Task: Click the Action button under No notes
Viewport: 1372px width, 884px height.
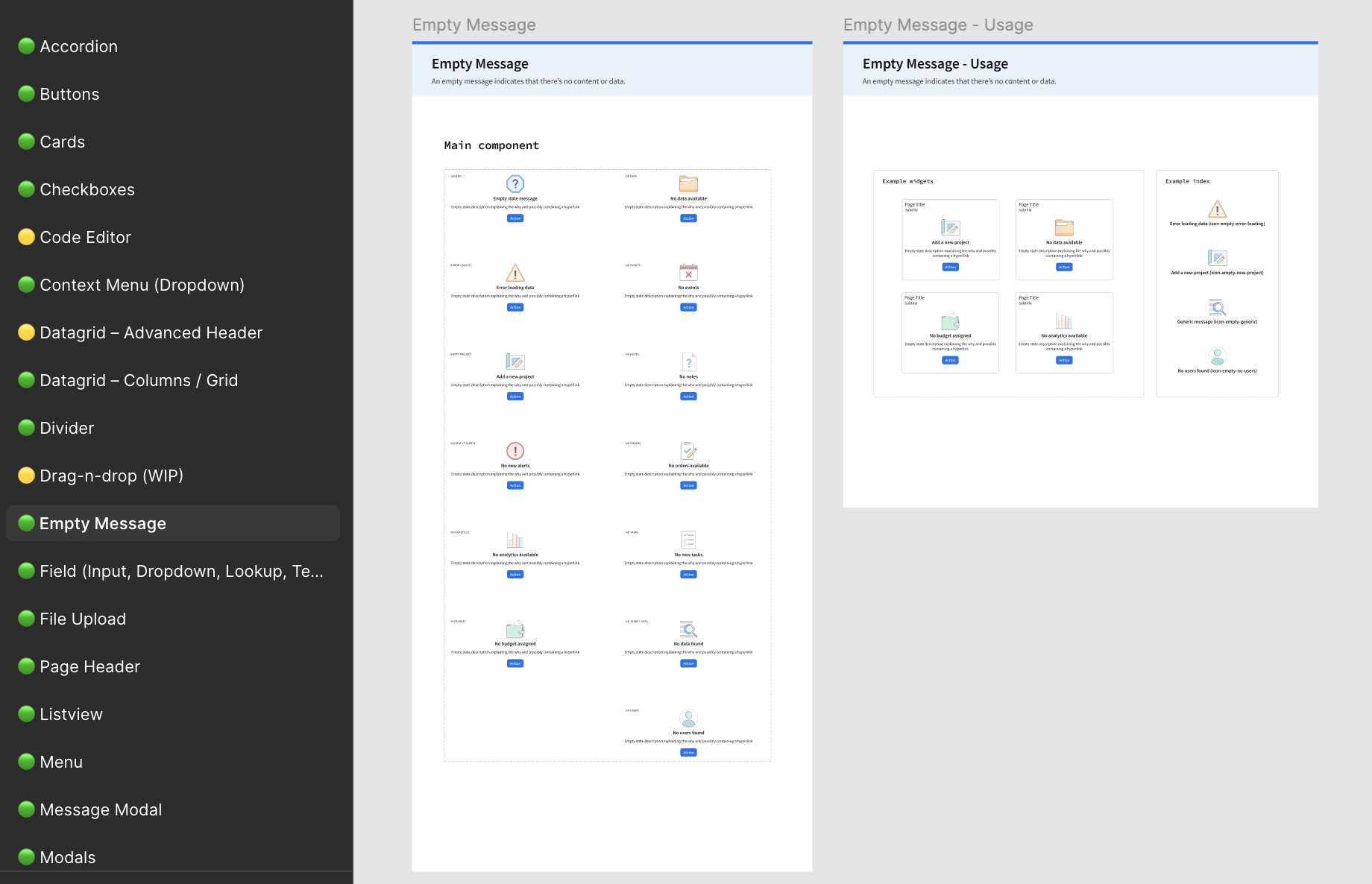Action: 688,397
